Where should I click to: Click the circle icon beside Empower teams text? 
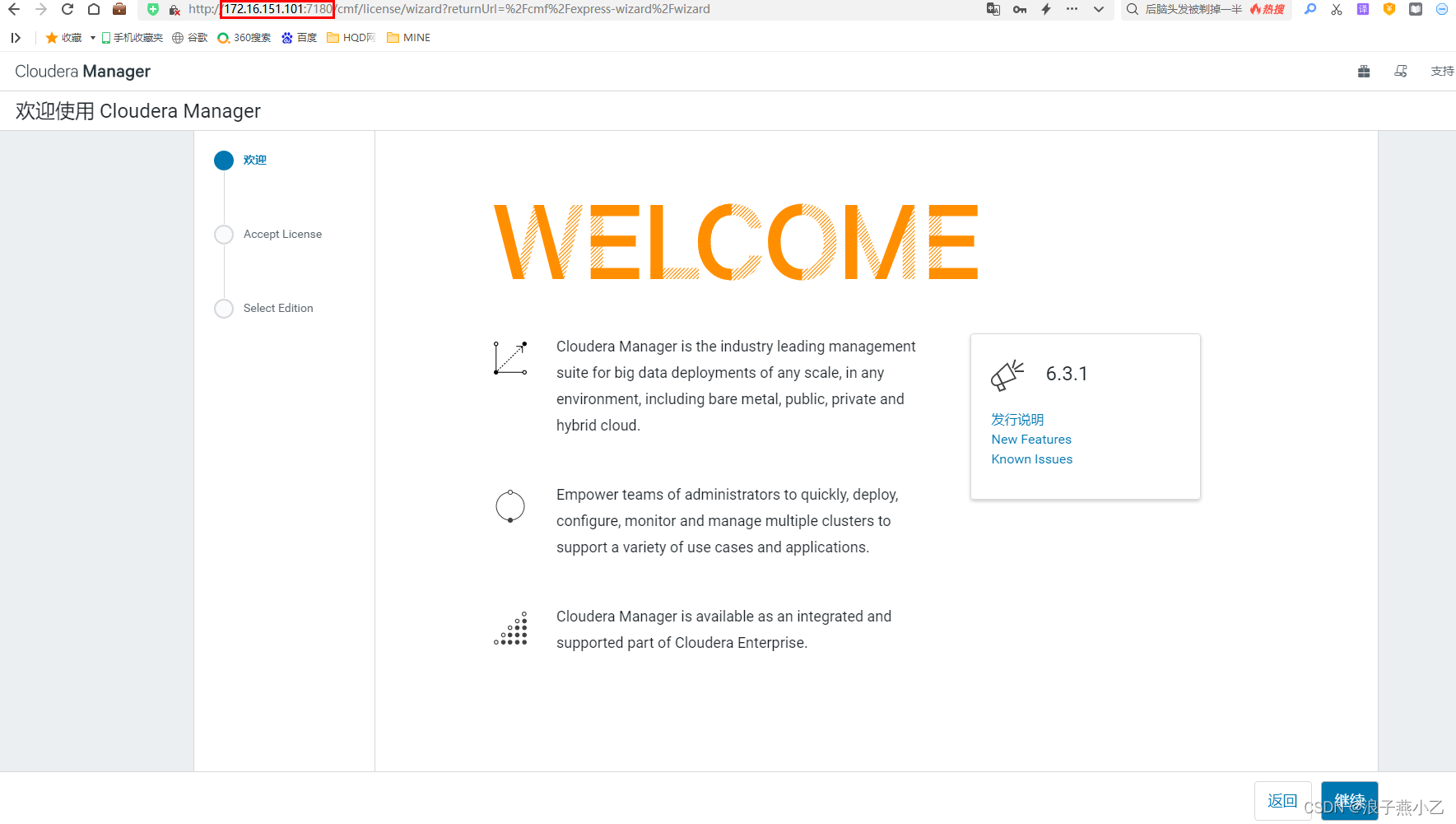click(510, 506)
